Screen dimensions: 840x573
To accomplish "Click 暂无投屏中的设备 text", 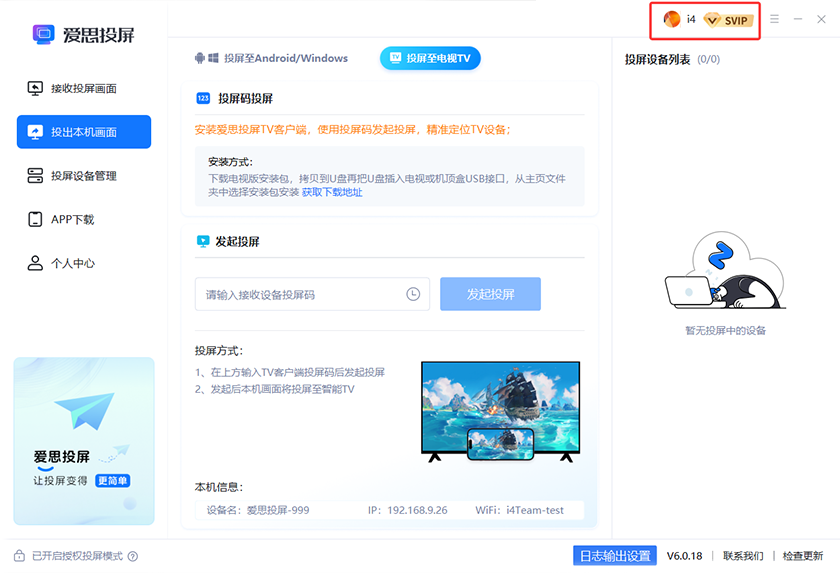I will tap(725, 330).
